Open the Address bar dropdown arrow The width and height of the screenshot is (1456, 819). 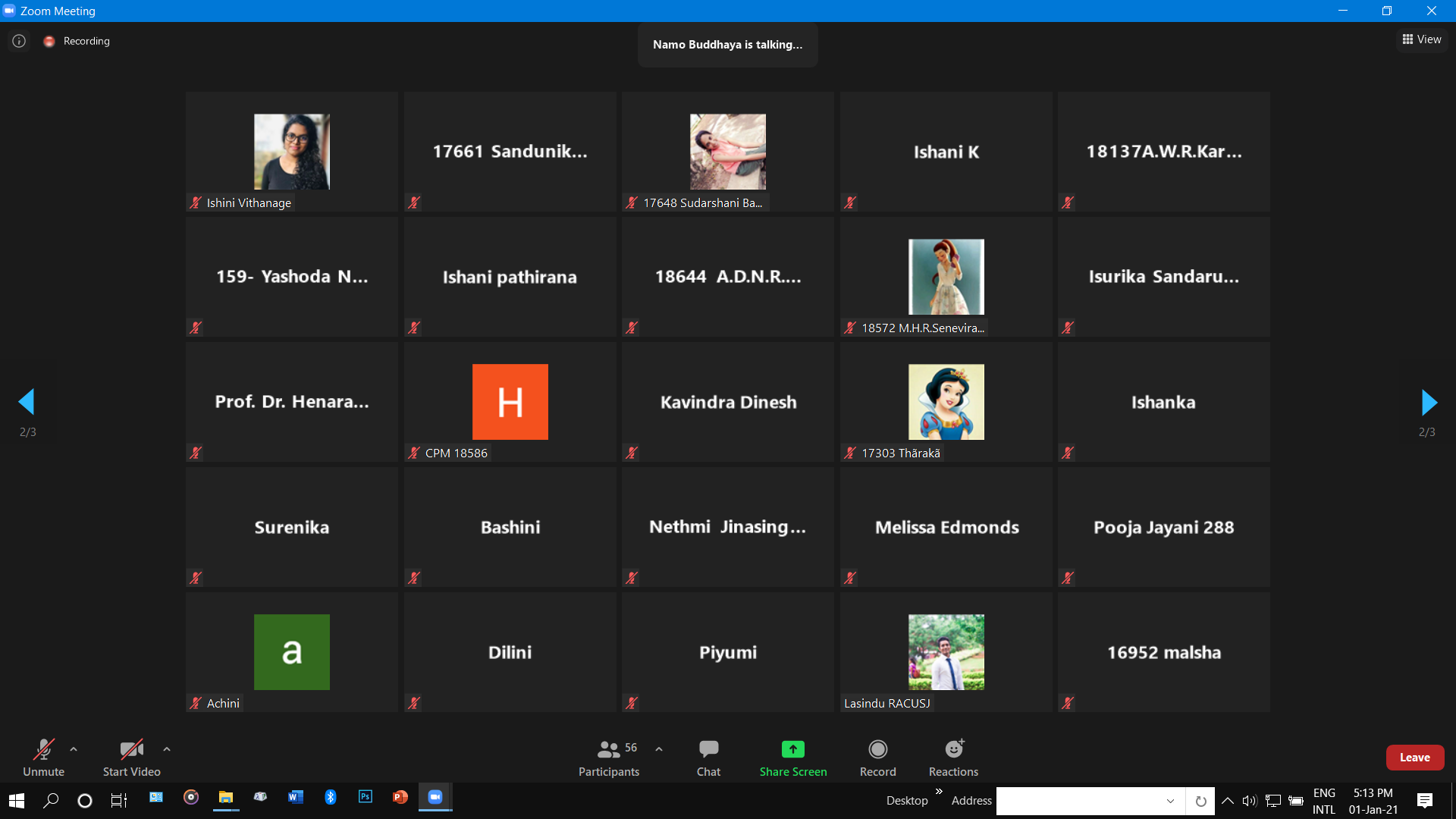(1171, 801)
